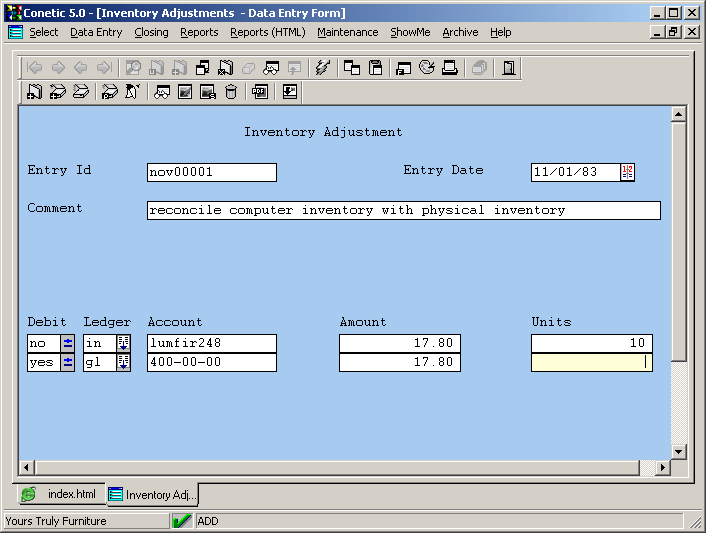Click the PDF export icon
The image size is (706, 533).
click(260, 92)
